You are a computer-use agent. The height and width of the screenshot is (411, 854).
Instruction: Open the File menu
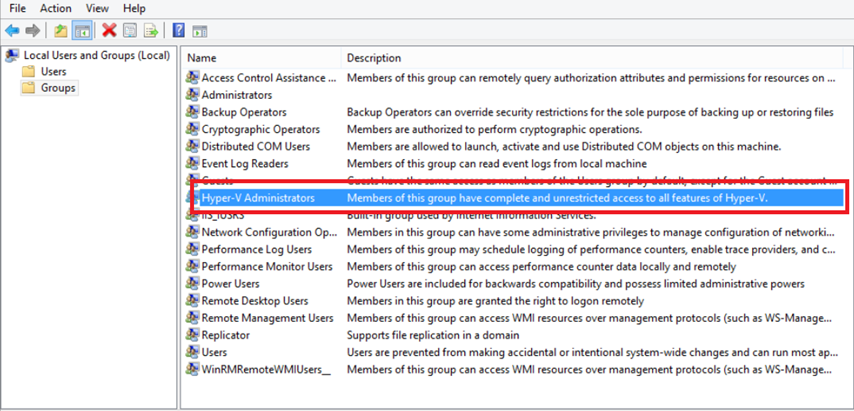(17, 8)
